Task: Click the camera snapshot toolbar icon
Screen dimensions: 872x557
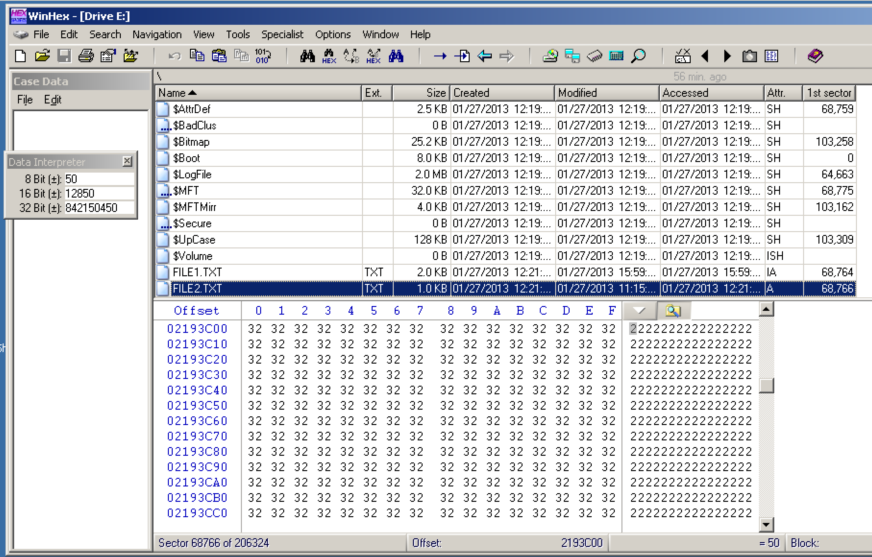Action: 749,56
